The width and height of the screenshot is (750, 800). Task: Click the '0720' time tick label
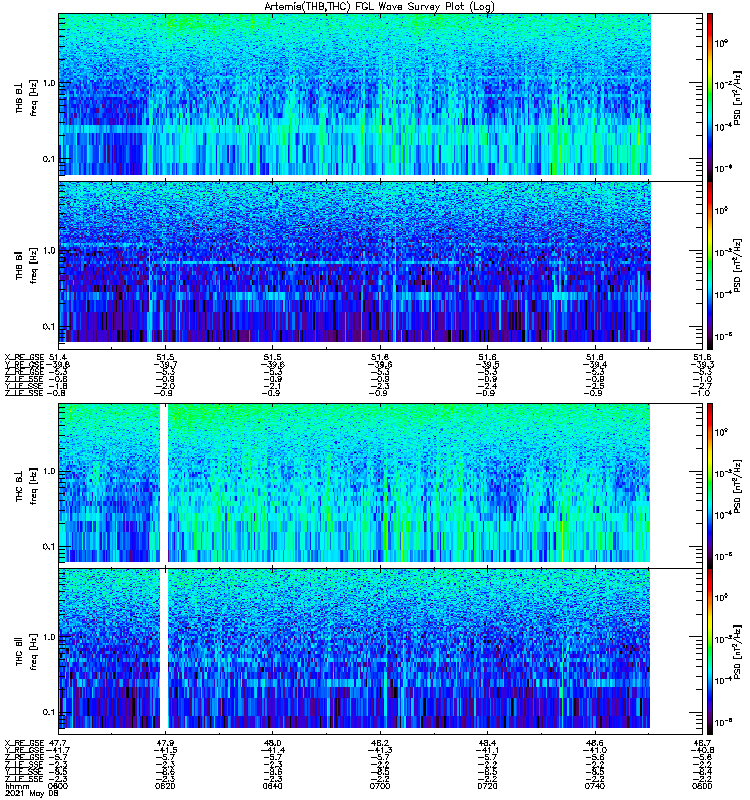[487, 786]
